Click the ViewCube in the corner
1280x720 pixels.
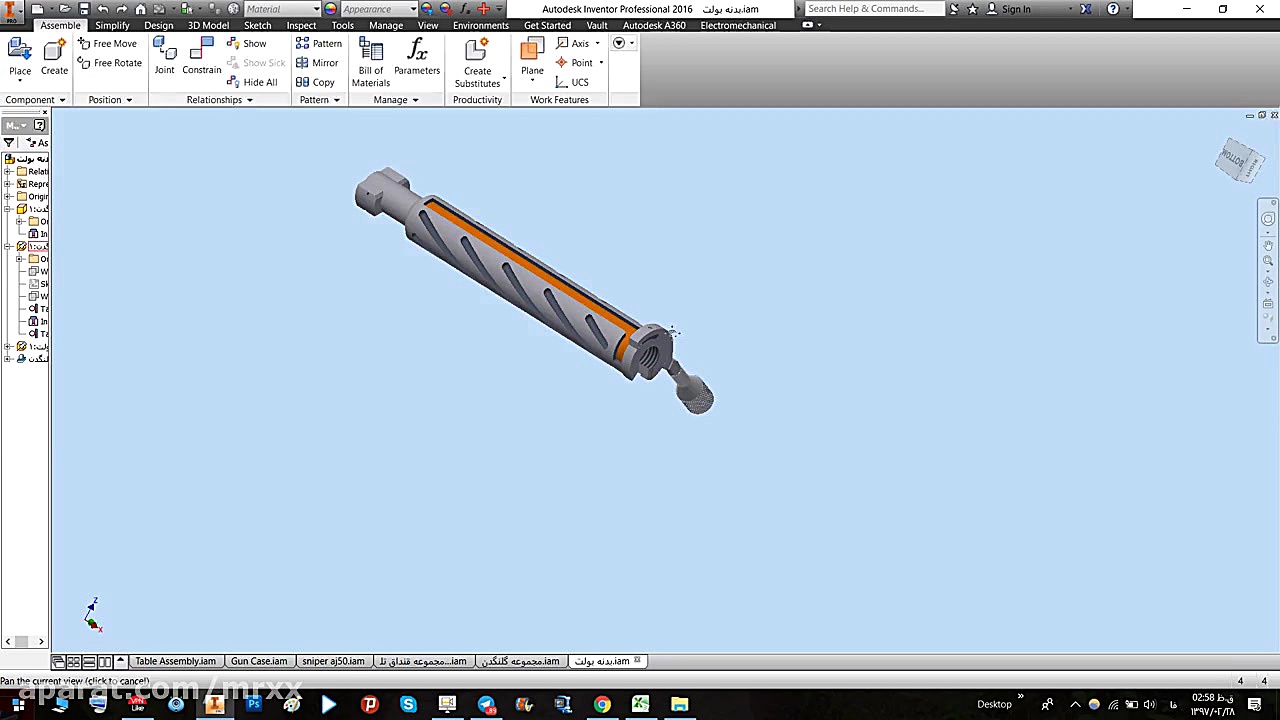click(x=1238, y=161)
